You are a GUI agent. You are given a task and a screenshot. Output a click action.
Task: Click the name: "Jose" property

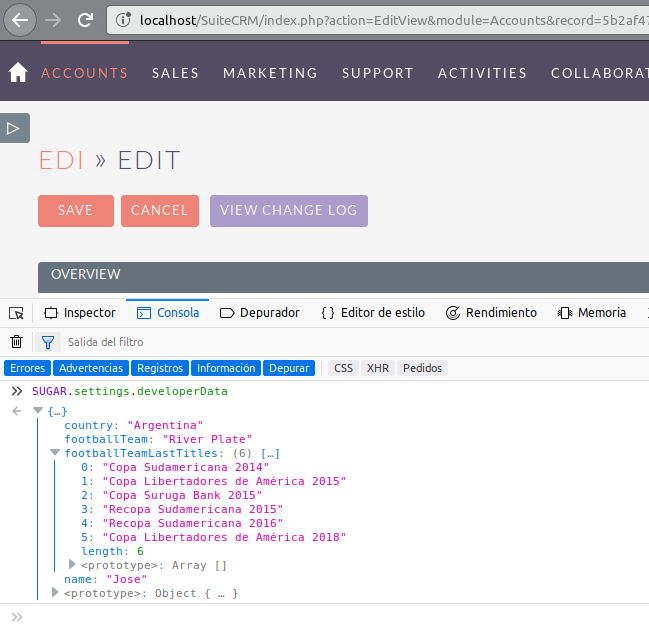click(x=106, y=579)
